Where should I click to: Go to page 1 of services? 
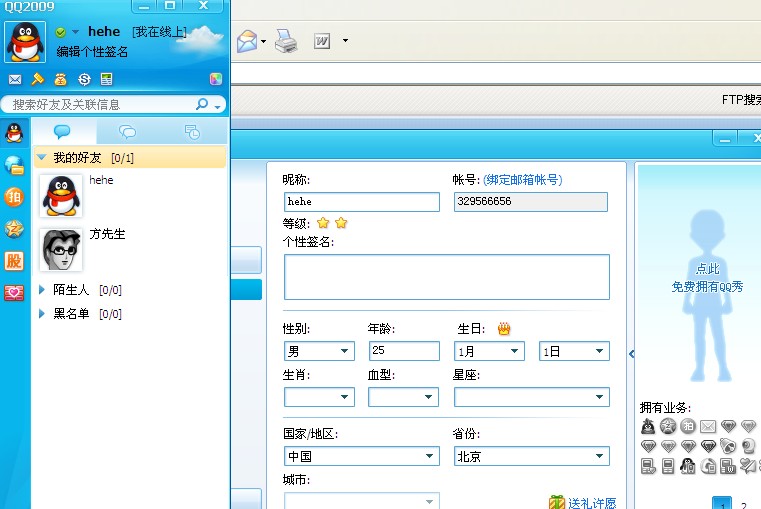click(x=721, y=504)
